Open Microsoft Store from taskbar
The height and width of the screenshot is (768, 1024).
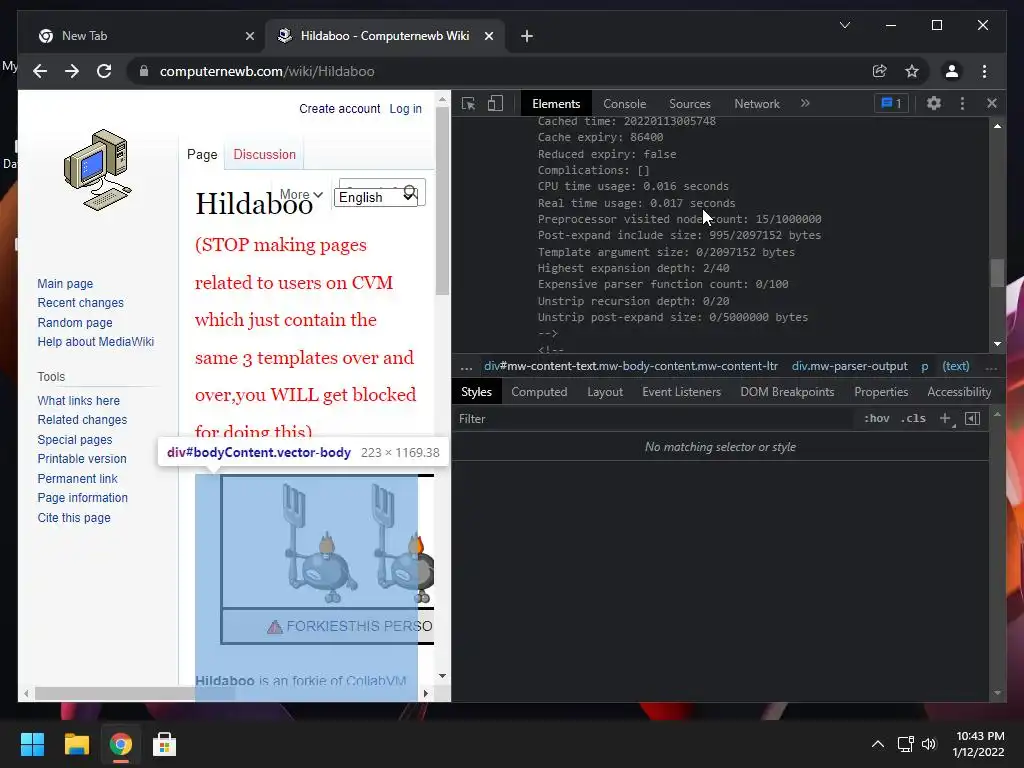164,744
